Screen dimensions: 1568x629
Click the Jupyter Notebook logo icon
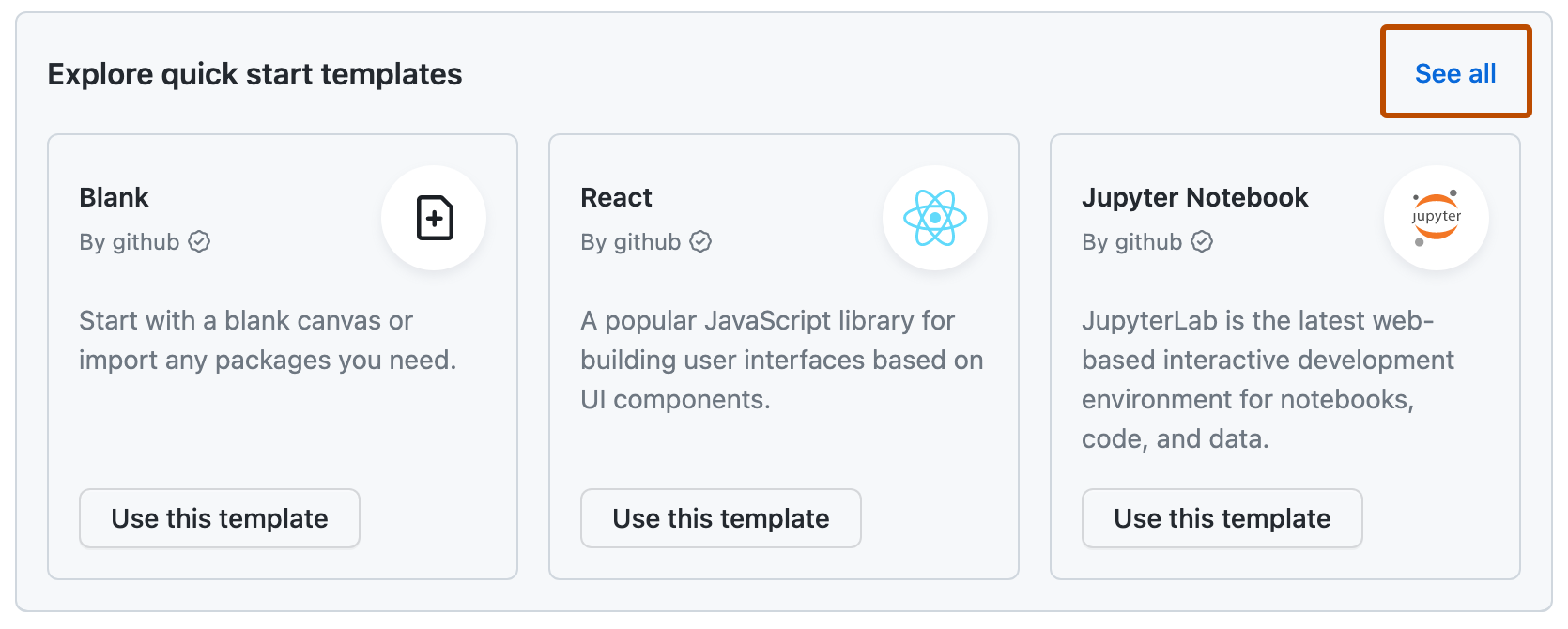click(1436, 218)
